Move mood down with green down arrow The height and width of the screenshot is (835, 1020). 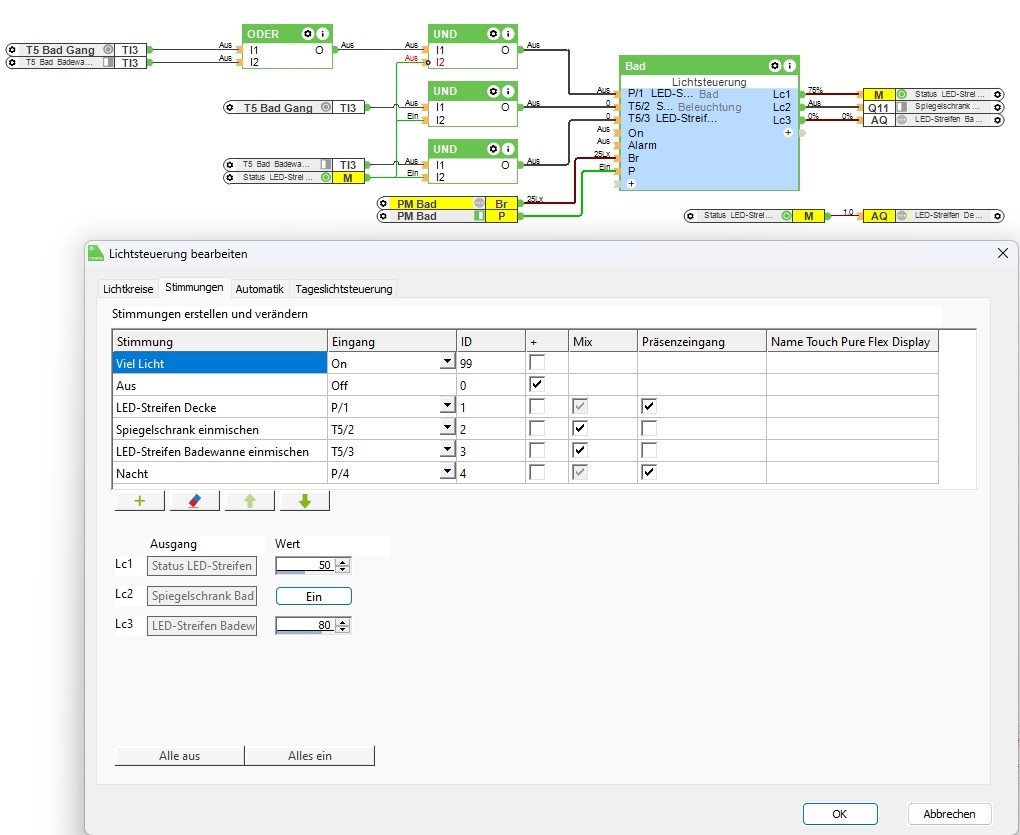304,501
